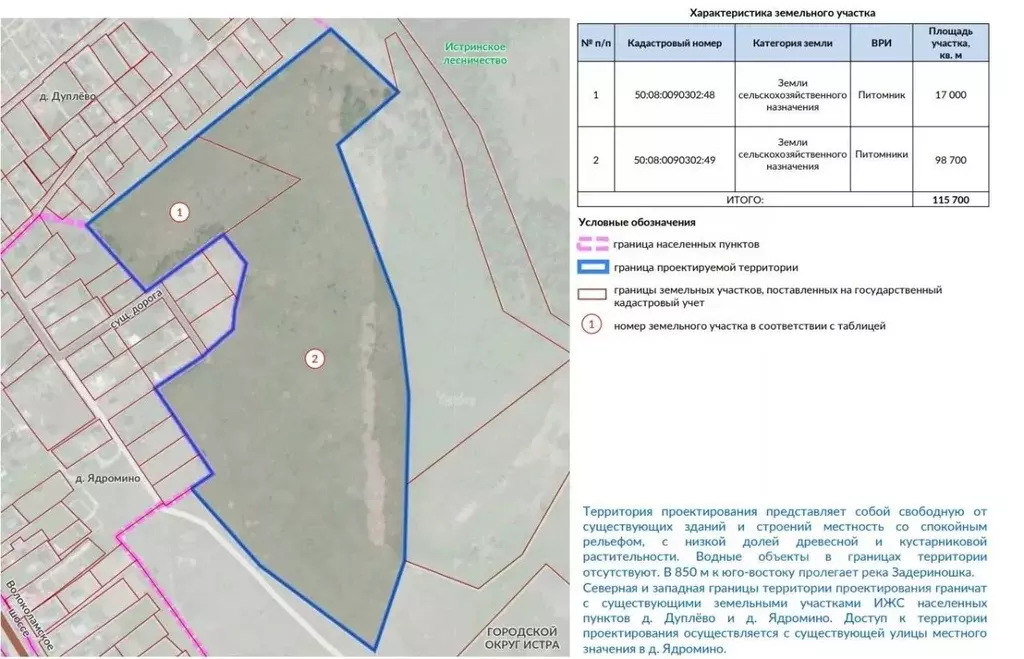The width and height of the screenshot is (1024, 659).
Task: Click the 'д. Дуплёво' village label
Action: 66,97
